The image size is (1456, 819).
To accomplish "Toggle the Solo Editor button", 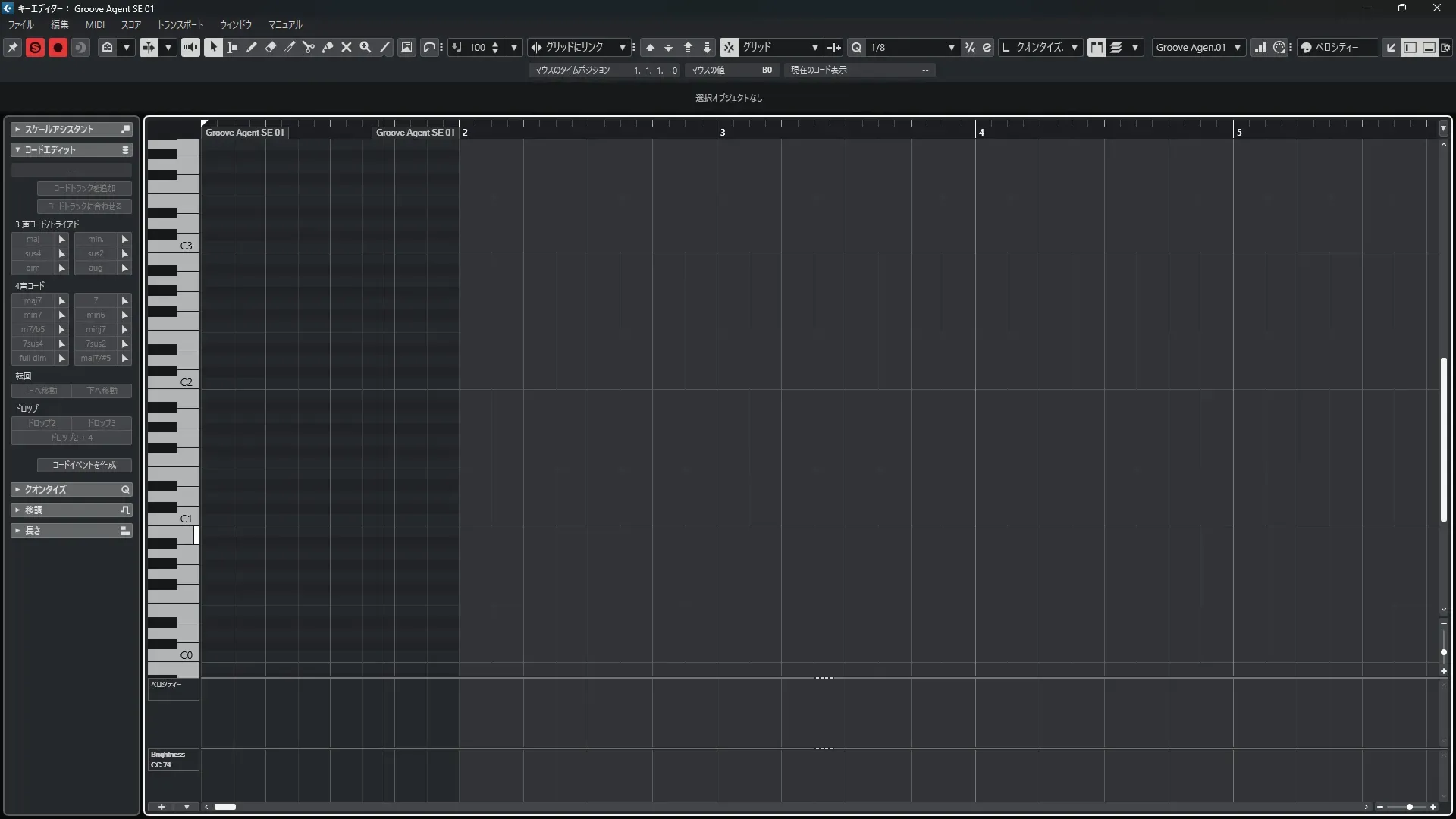I will click(x=35, y=47).
